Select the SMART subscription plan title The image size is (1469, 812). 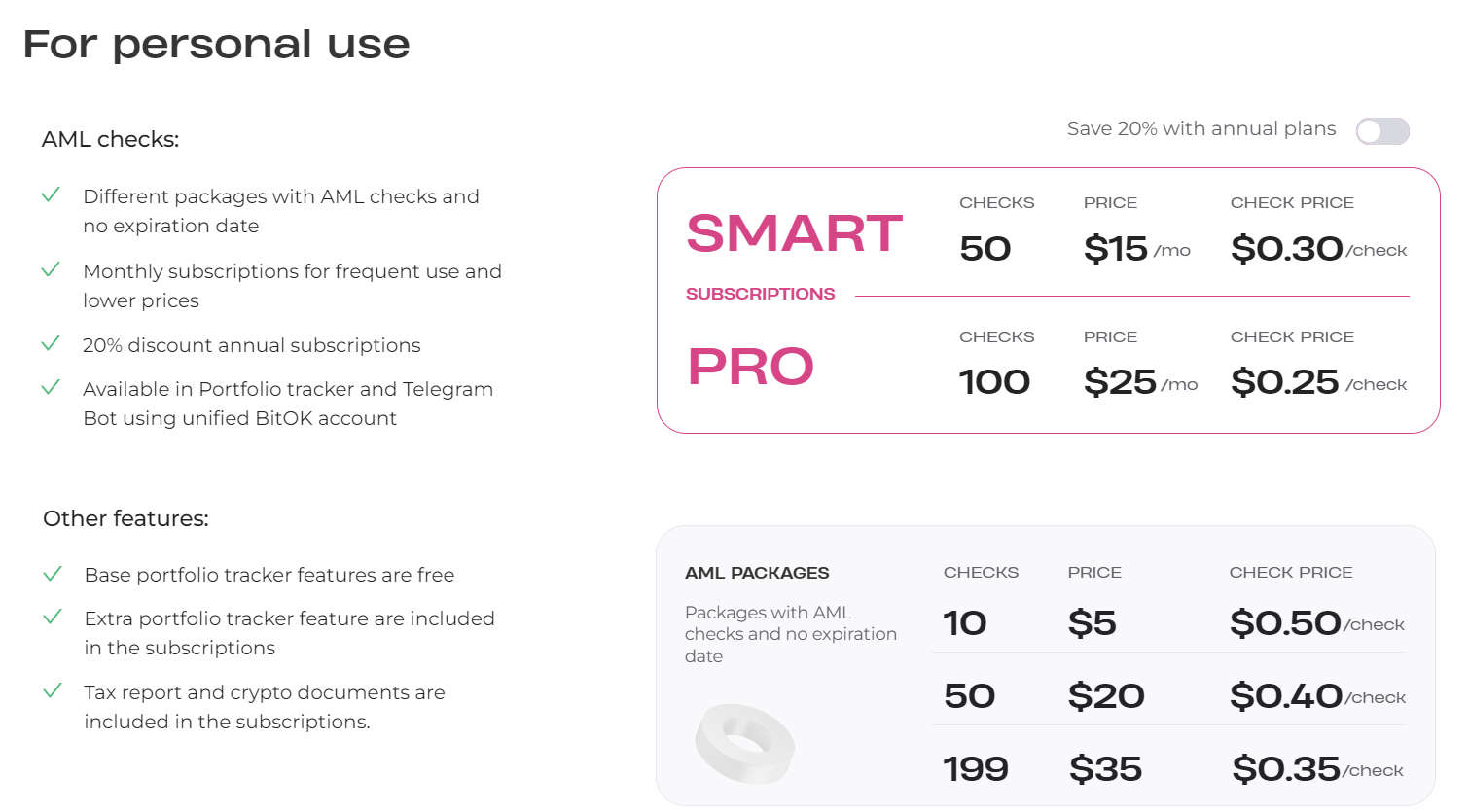click(x=794, y=233)
